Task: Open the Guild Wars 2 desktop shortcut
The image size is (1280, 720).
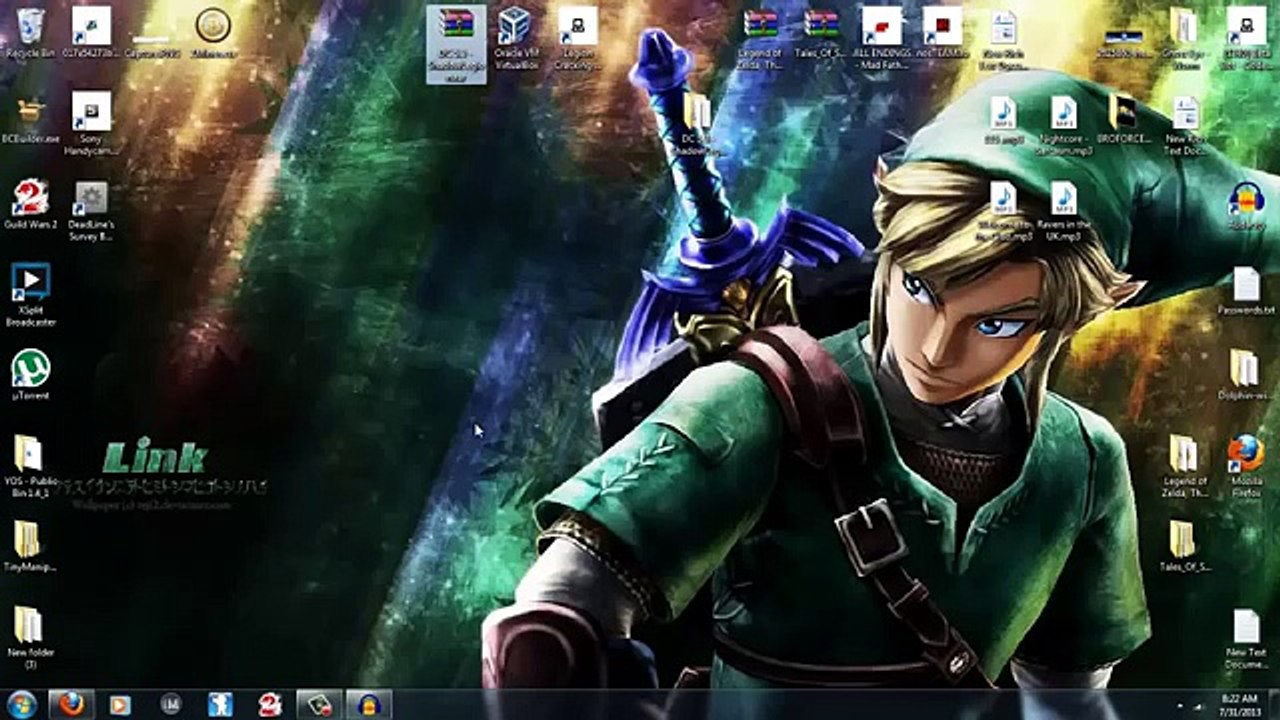Action: click(30, 205)
